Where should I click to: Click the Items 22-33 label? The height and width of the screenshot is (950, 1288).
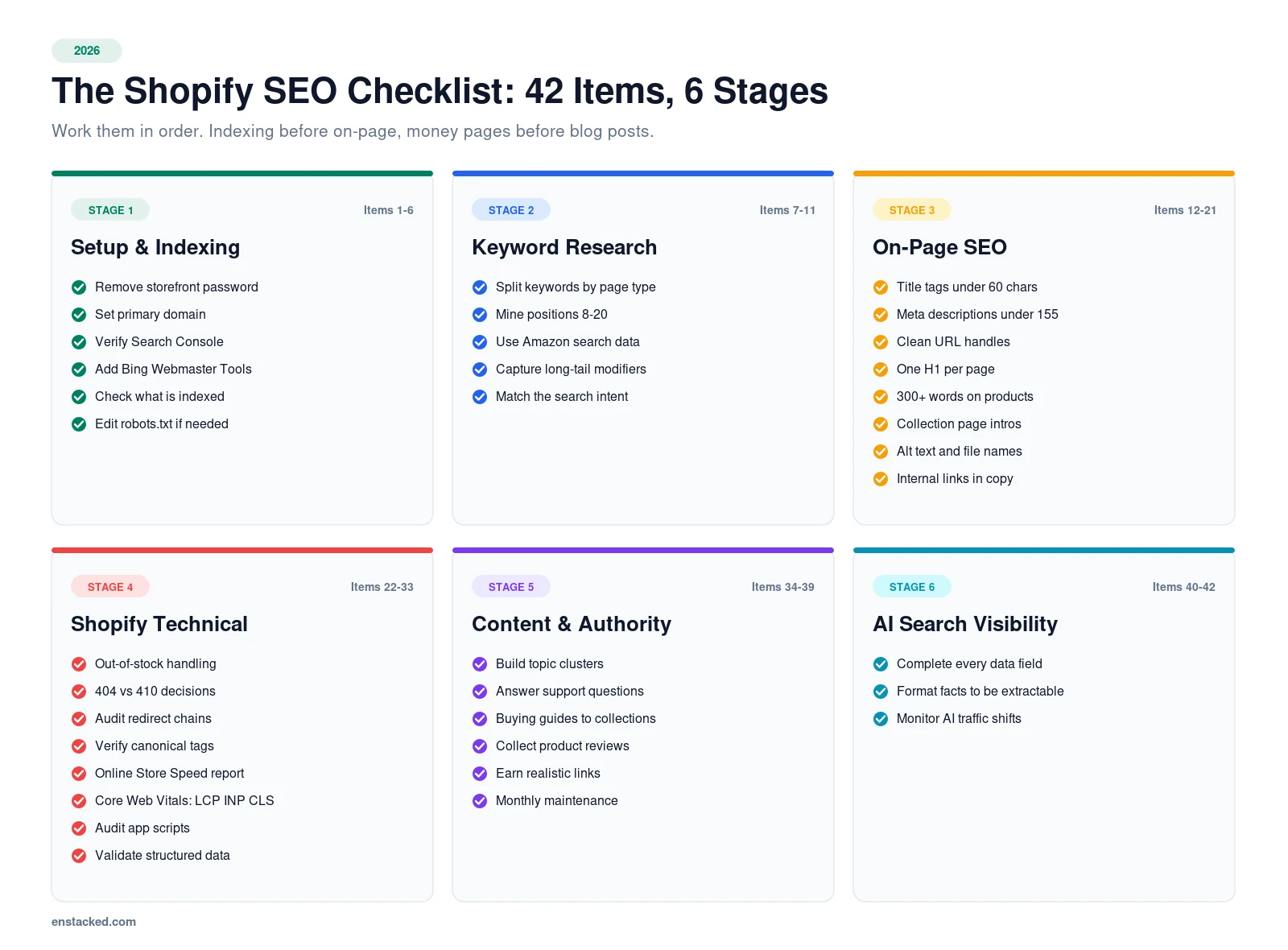(382, 587)
